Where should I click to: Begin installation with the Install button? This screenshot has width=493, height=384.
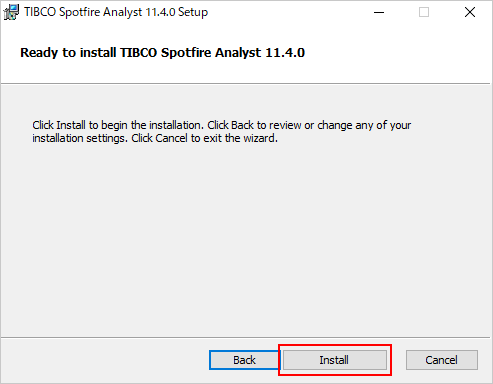point(335,360)
